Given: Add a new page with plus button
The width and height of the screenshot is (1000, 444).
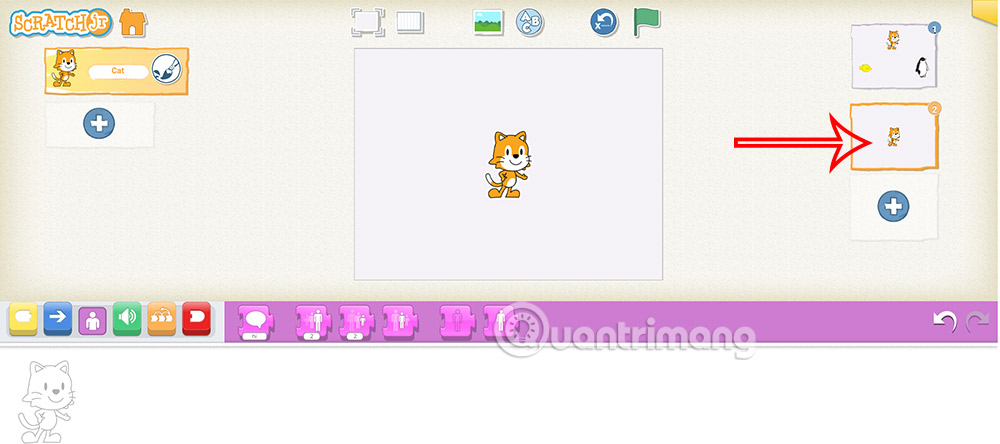Looking at the screenshot, I should tap(893, 206).
